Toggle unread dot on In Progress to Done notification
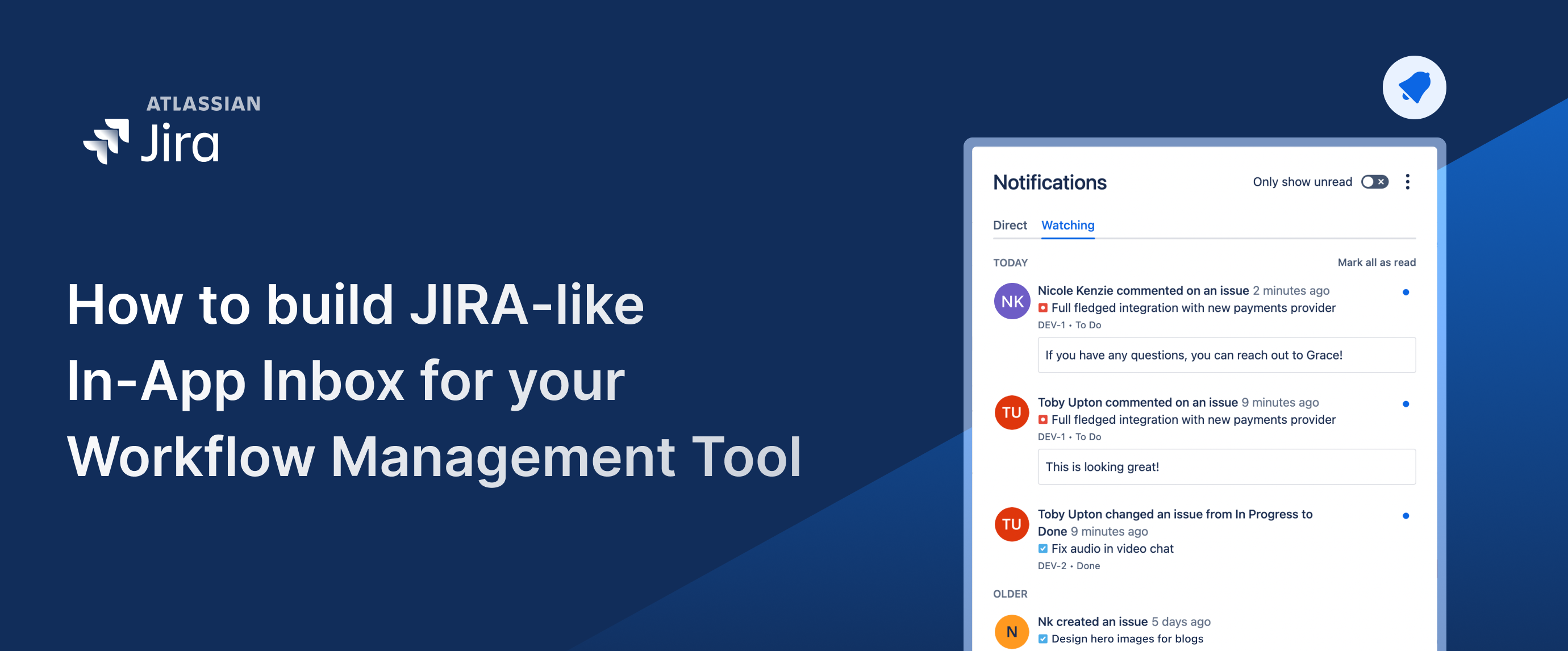The height and width of the screenshot is (651, 1568). click(x=1406, y=516)
